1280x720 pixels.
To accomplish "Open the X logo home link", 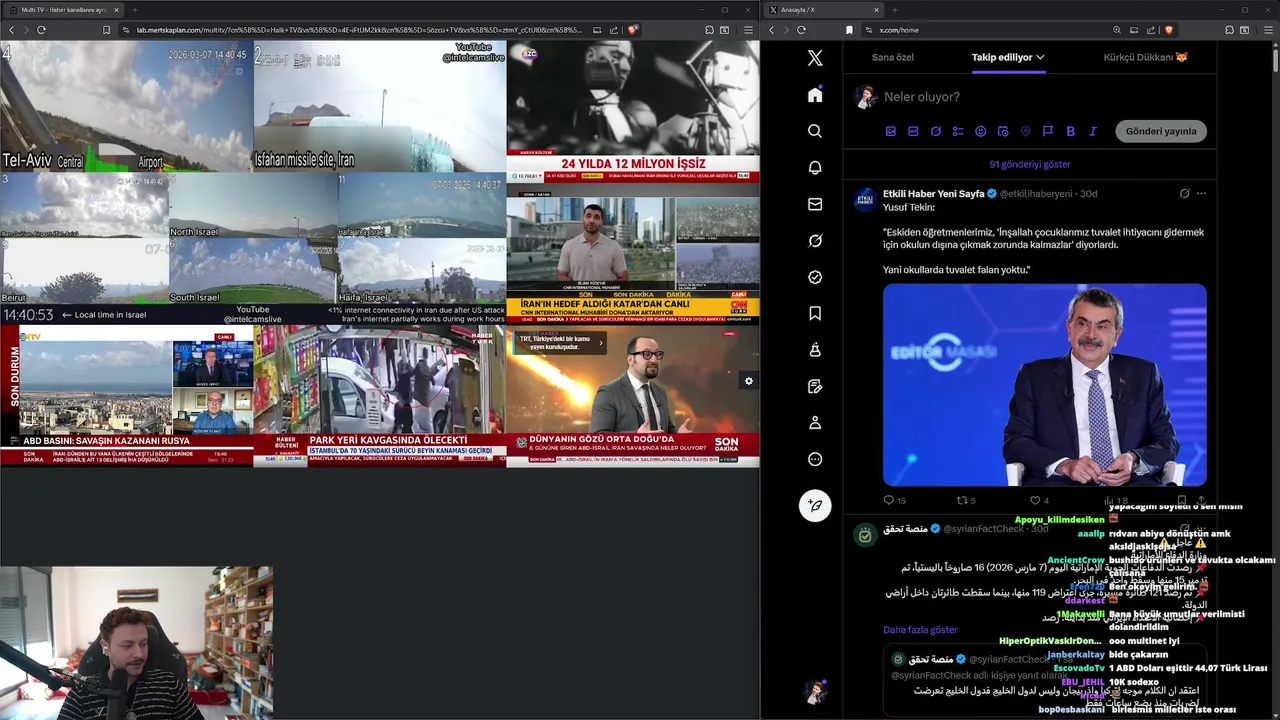I will [x=815, y=58].
